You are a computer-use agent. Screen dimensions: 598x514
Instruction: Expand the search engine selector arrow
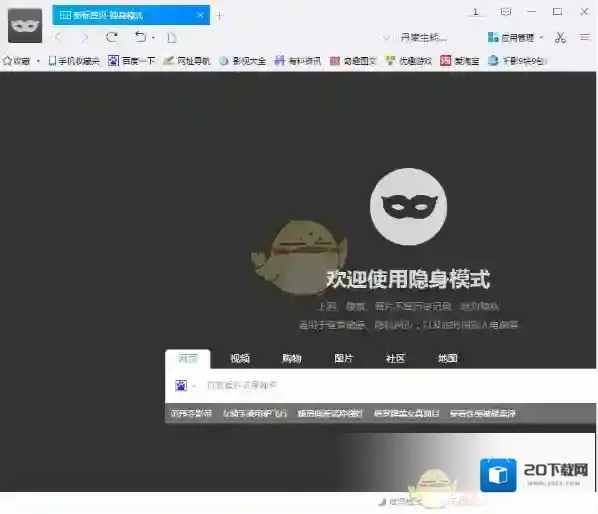click(x=194, y=386)
